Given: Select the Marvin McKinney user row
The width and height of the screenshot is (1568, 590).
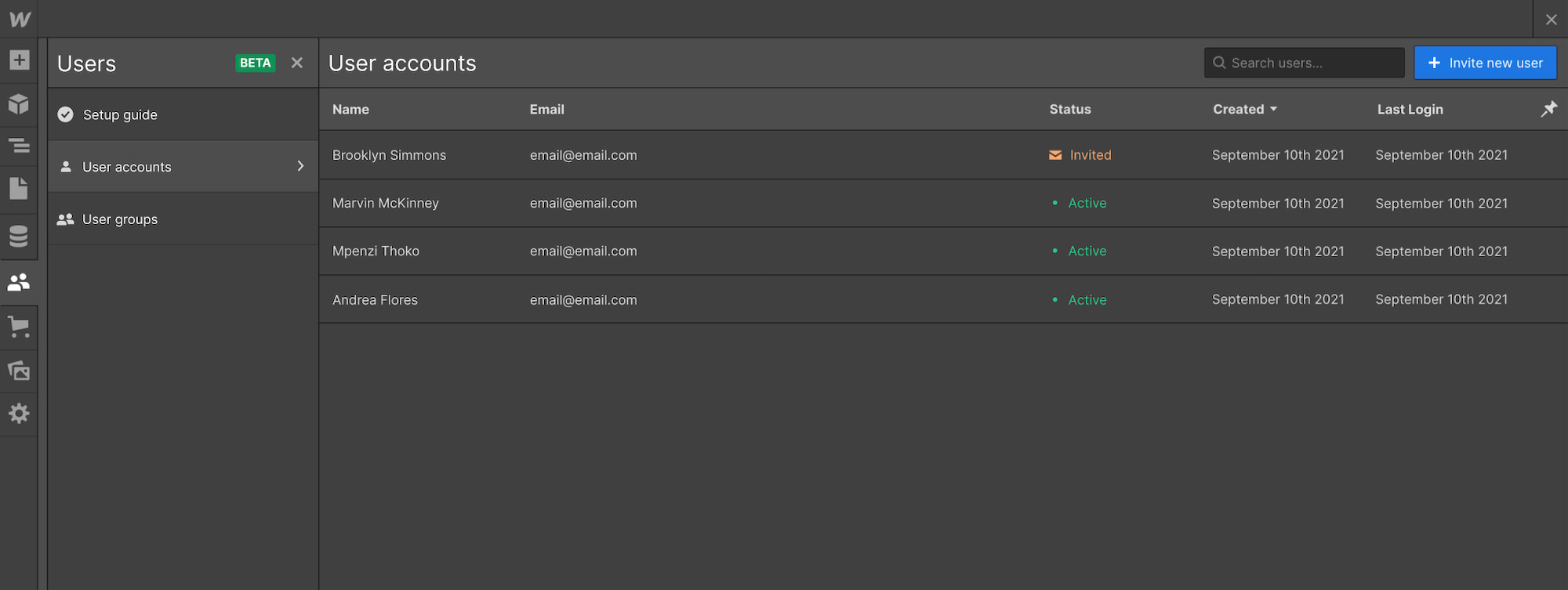Looking at the screenshot, I should [x=943, y=203].
